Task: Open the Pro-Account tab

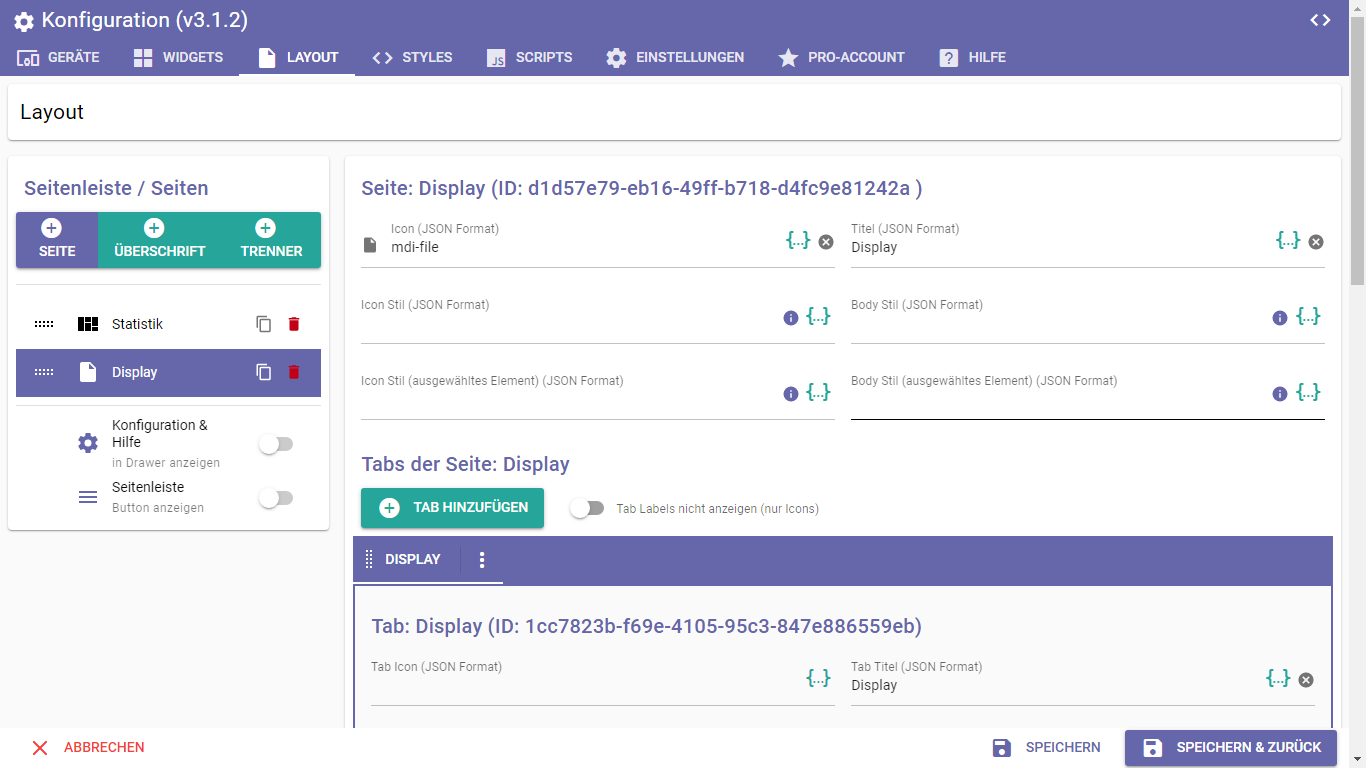Action: [841, 57]
